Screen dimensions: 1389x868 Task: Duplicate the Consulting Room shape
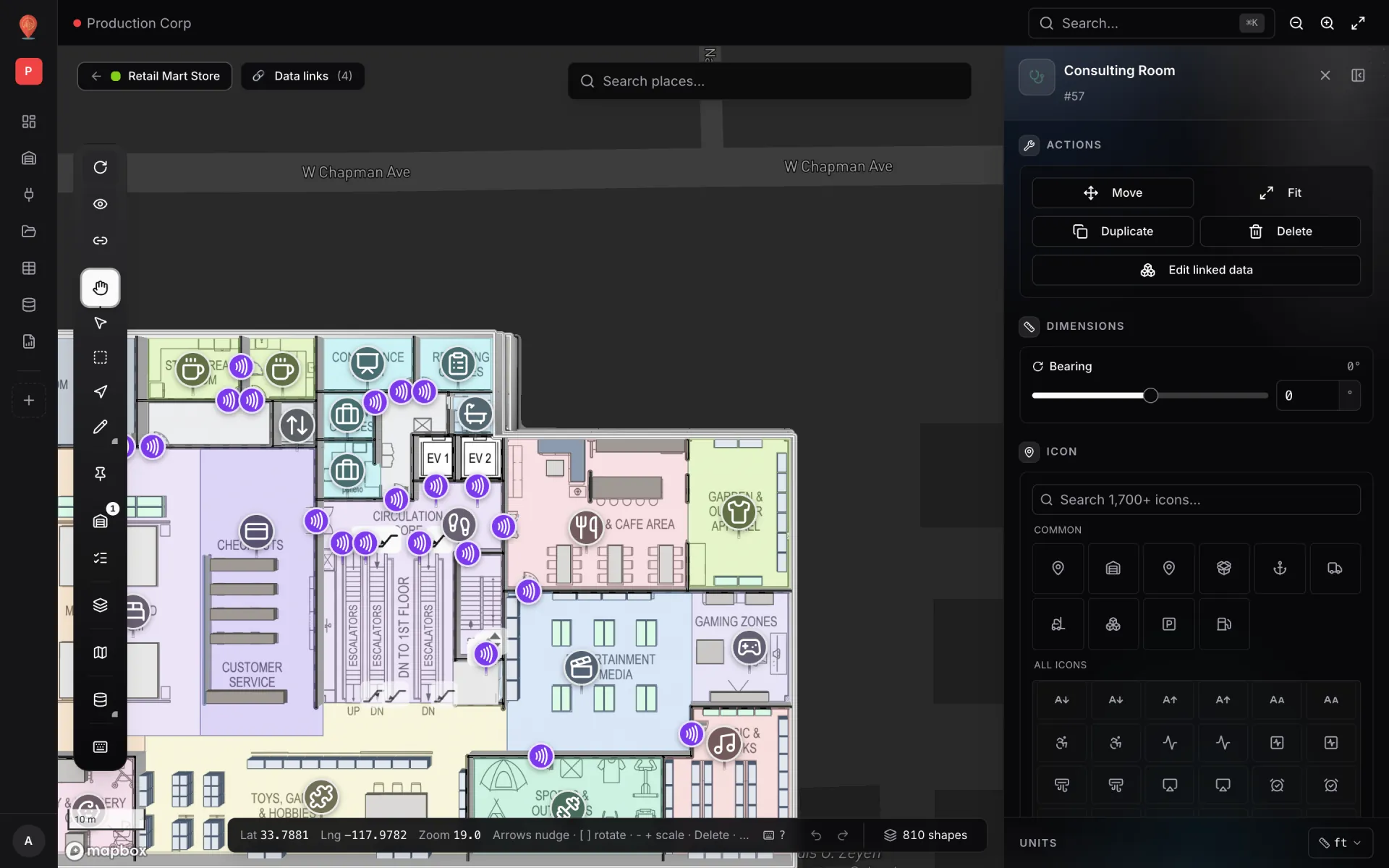tap(1112, 231)
